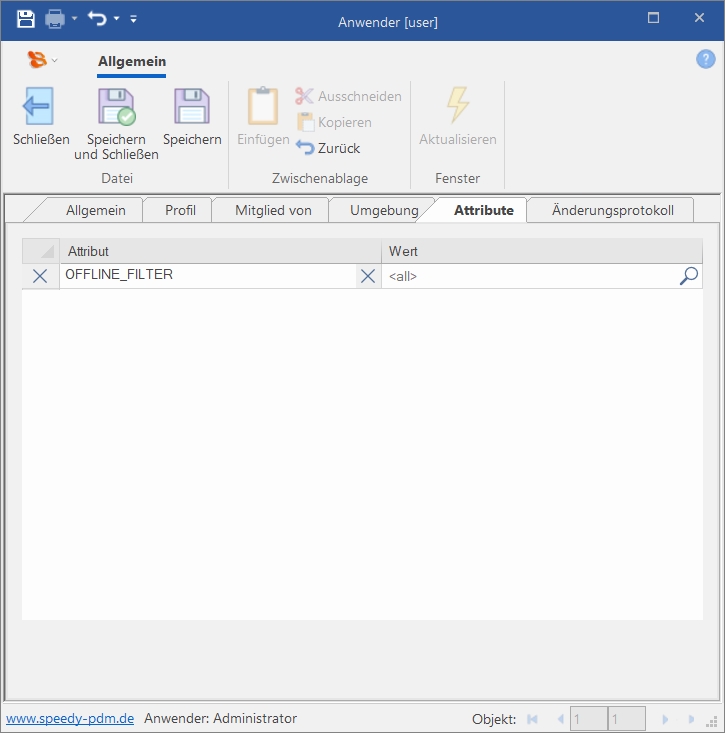Open the Änderungsprotokoll tab
Viewport: 725px width, 733px height.
click(x=612, y=210)
